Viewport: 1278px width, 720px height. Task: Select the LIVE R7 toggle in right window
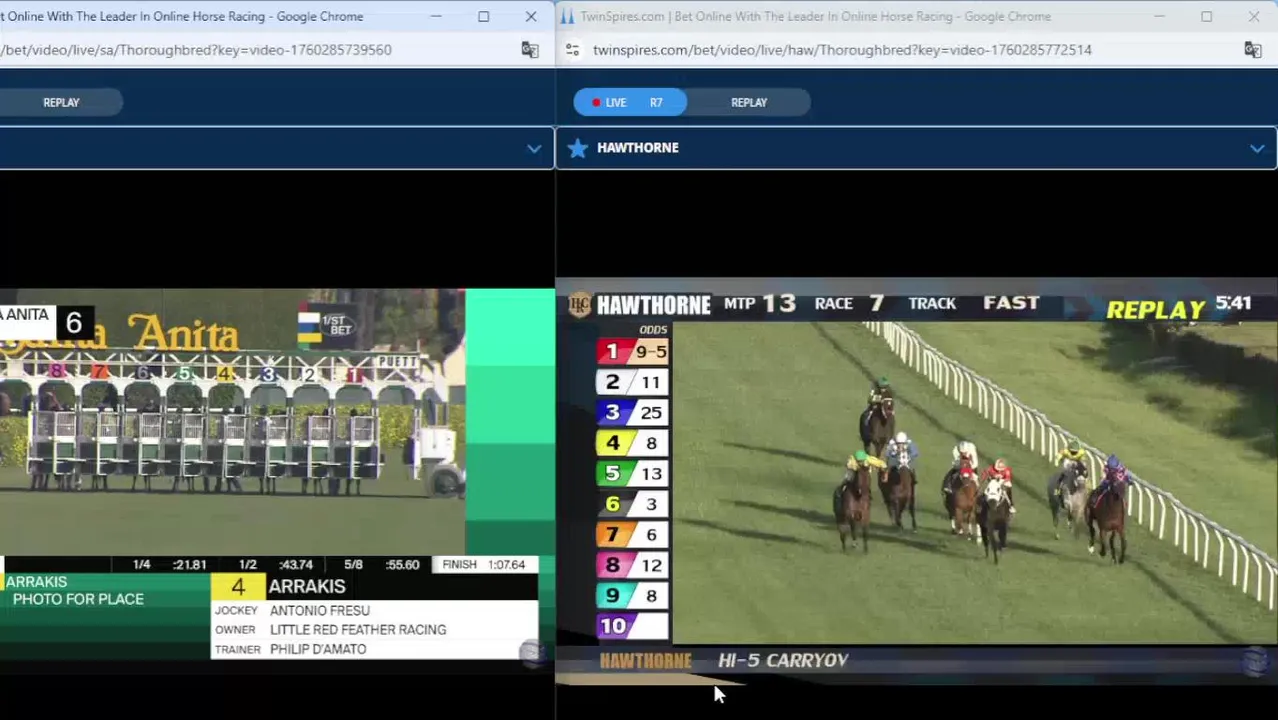tap(630, 102)
